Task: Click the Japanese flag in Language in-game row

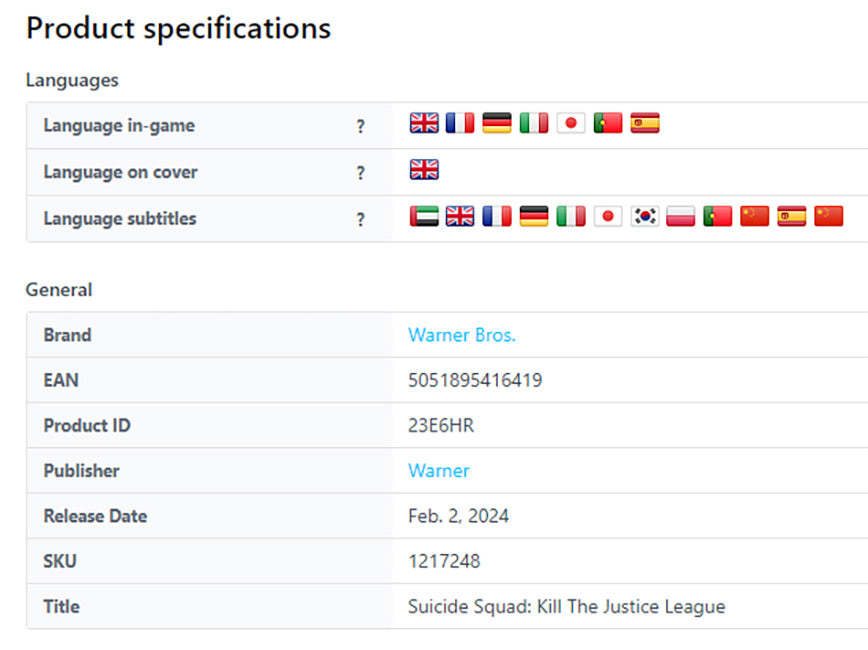Action: 571,123
